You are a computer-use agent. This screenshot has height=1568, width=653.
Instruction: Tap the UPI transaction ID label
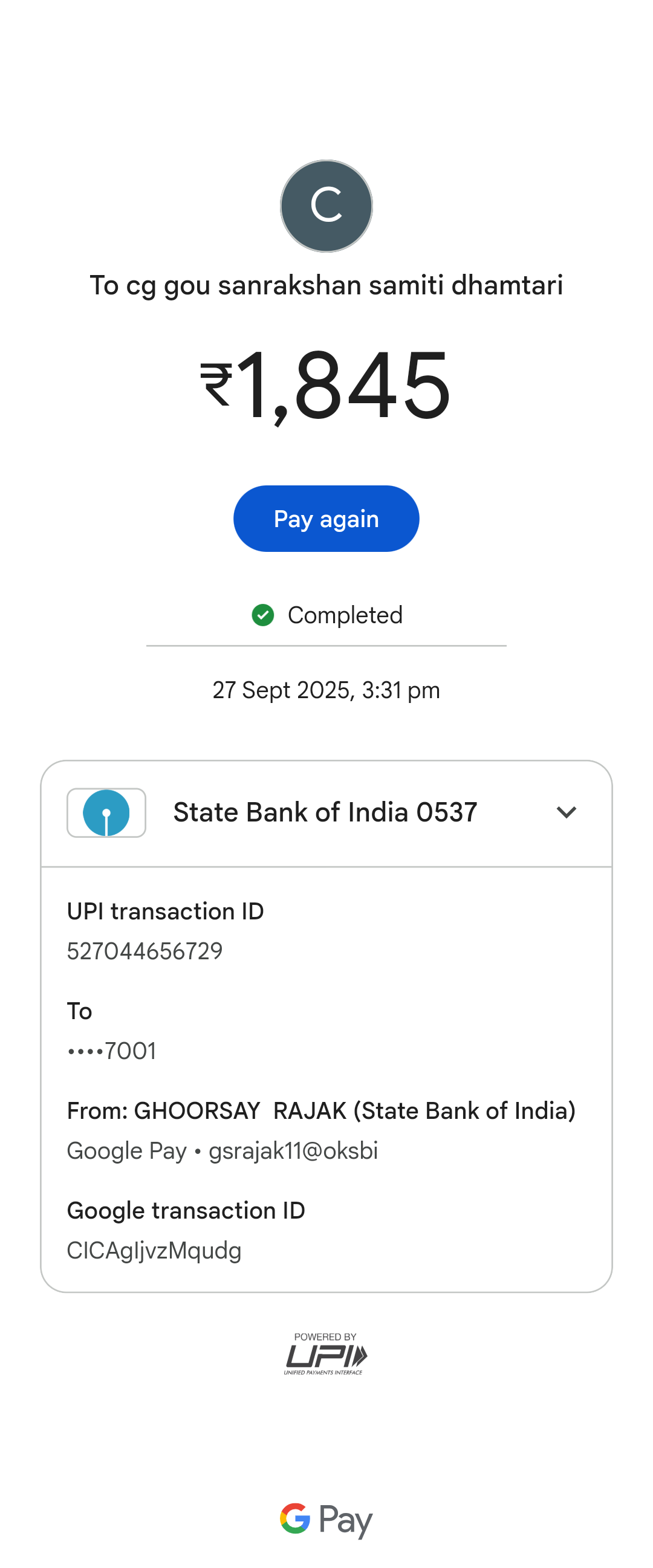coord(165,911)
